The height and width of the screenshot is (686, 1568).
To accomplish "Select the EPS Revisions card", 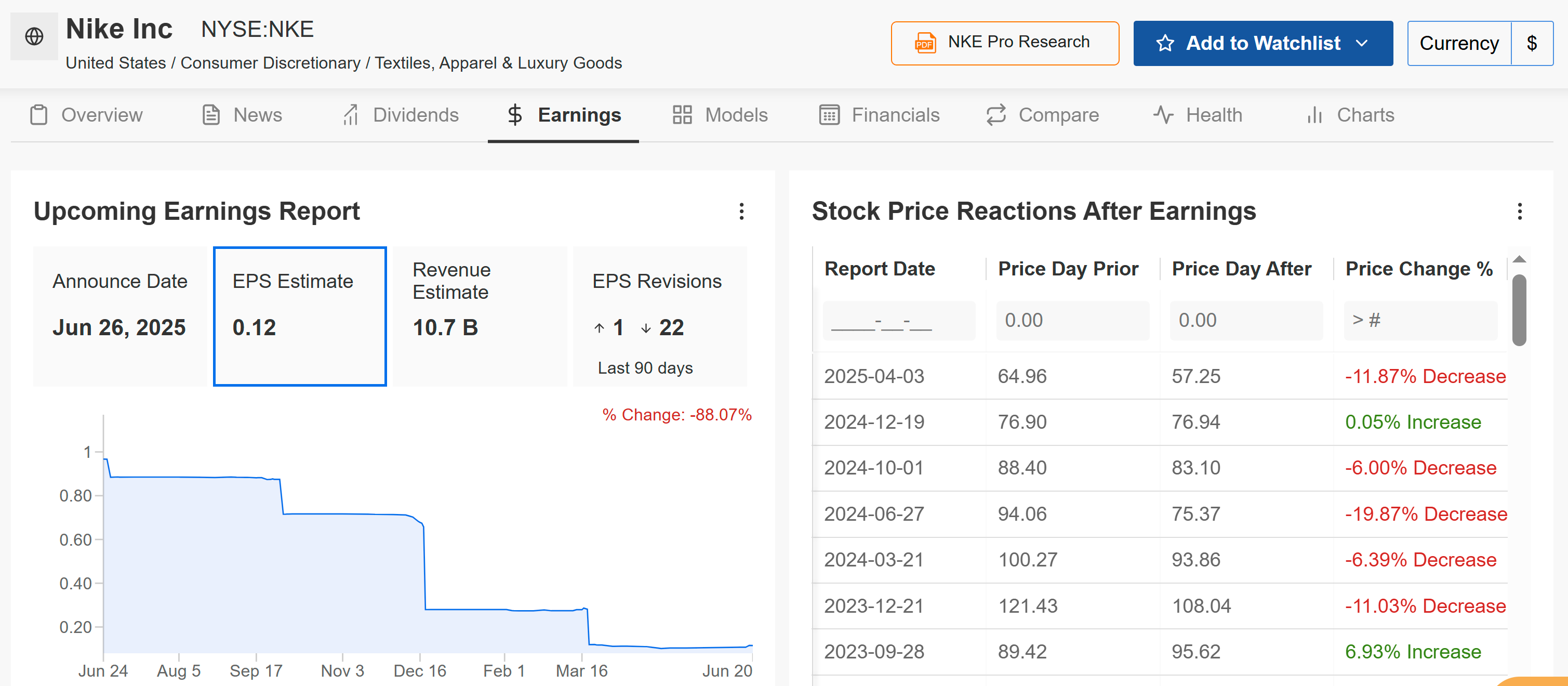I will coord(660,316).
